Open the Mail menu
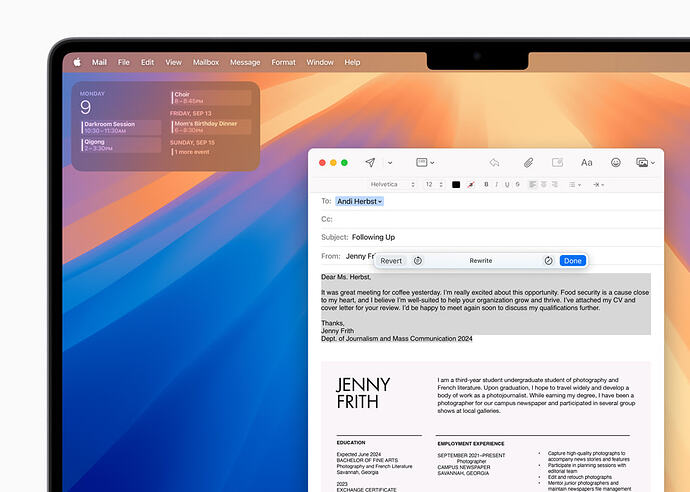Image resolution: width=690 pixels, height=492 pixels. (x=99, y=62)
